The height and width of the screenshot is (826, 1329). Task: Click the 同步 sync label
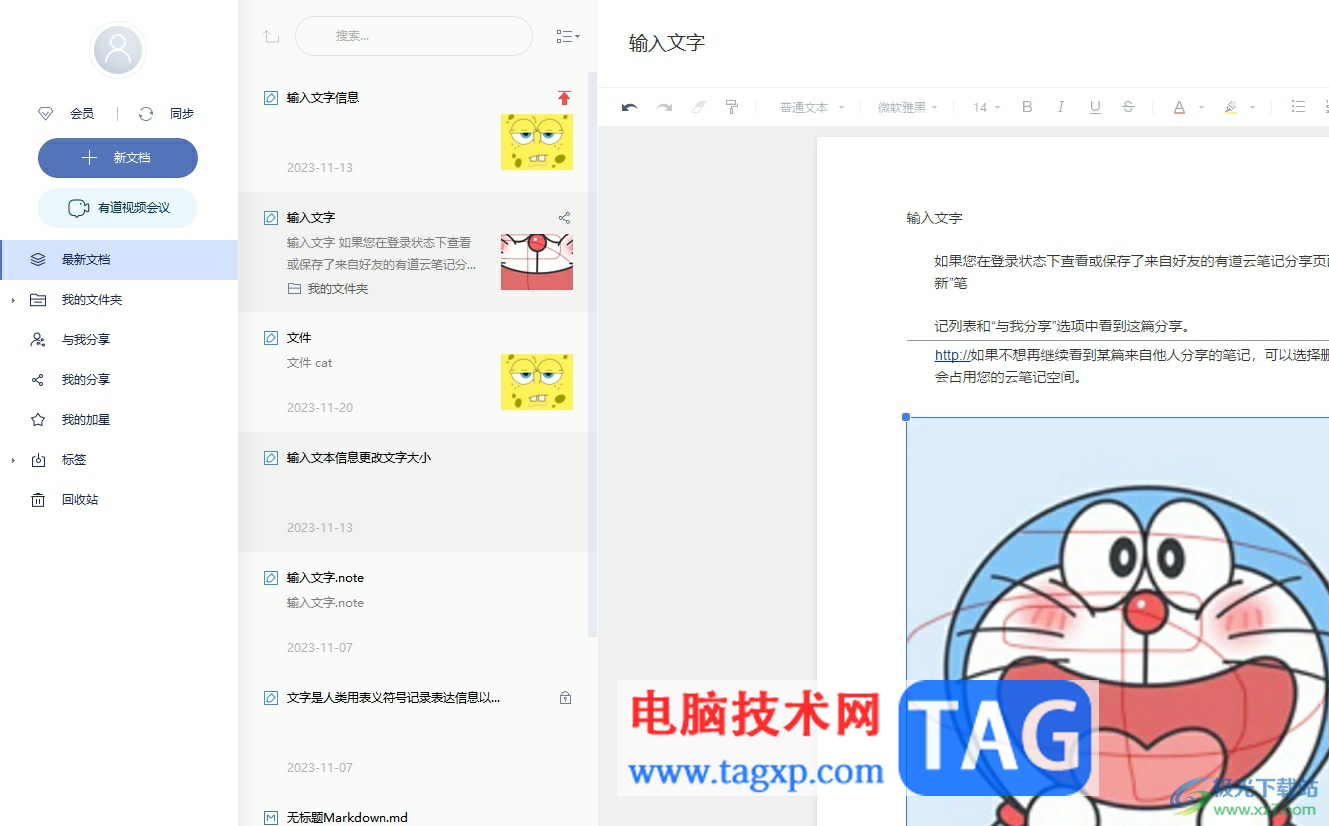point(182,114)
